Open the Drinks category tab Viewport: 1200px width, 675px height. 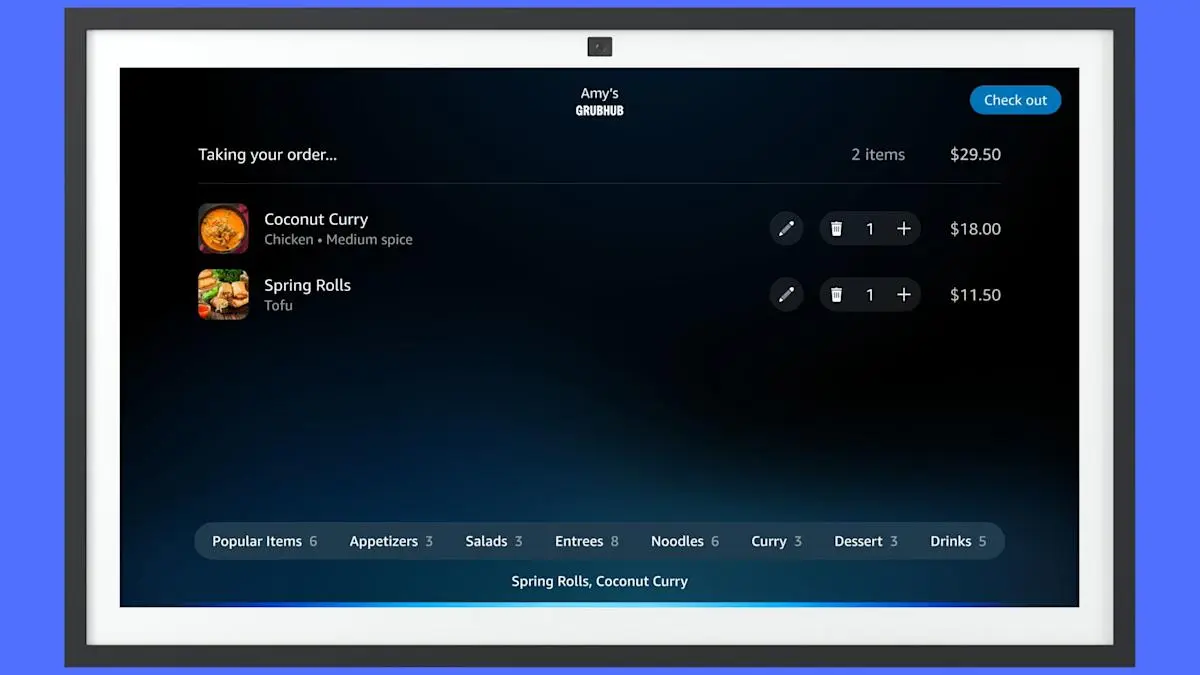[957, 541]
